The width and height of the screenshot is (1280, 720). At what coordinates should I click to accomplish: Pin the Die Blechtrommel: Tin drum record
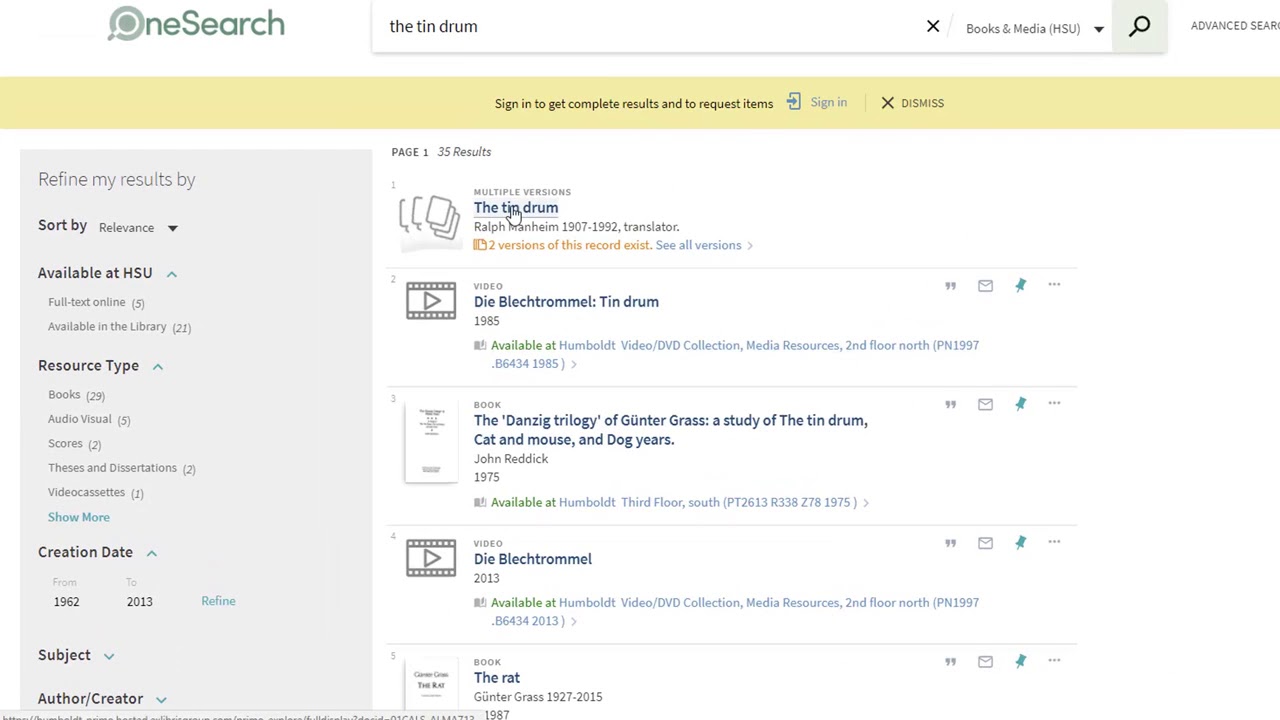1020,286
